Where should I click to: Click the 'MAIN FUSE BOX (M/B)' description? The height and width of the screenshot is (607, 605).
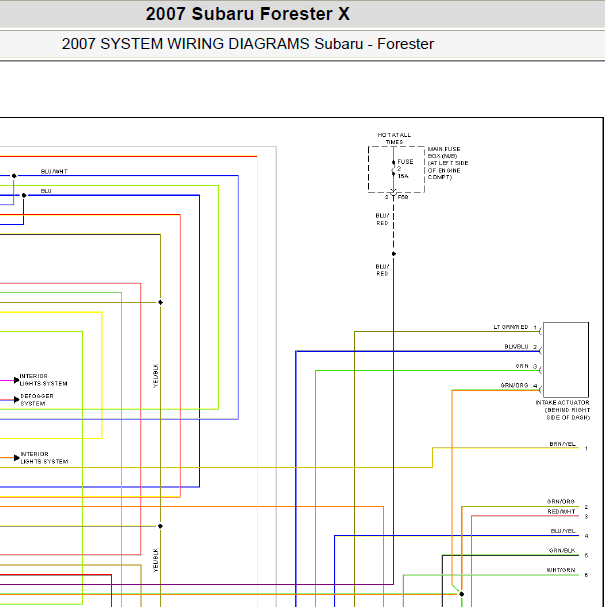448,163
